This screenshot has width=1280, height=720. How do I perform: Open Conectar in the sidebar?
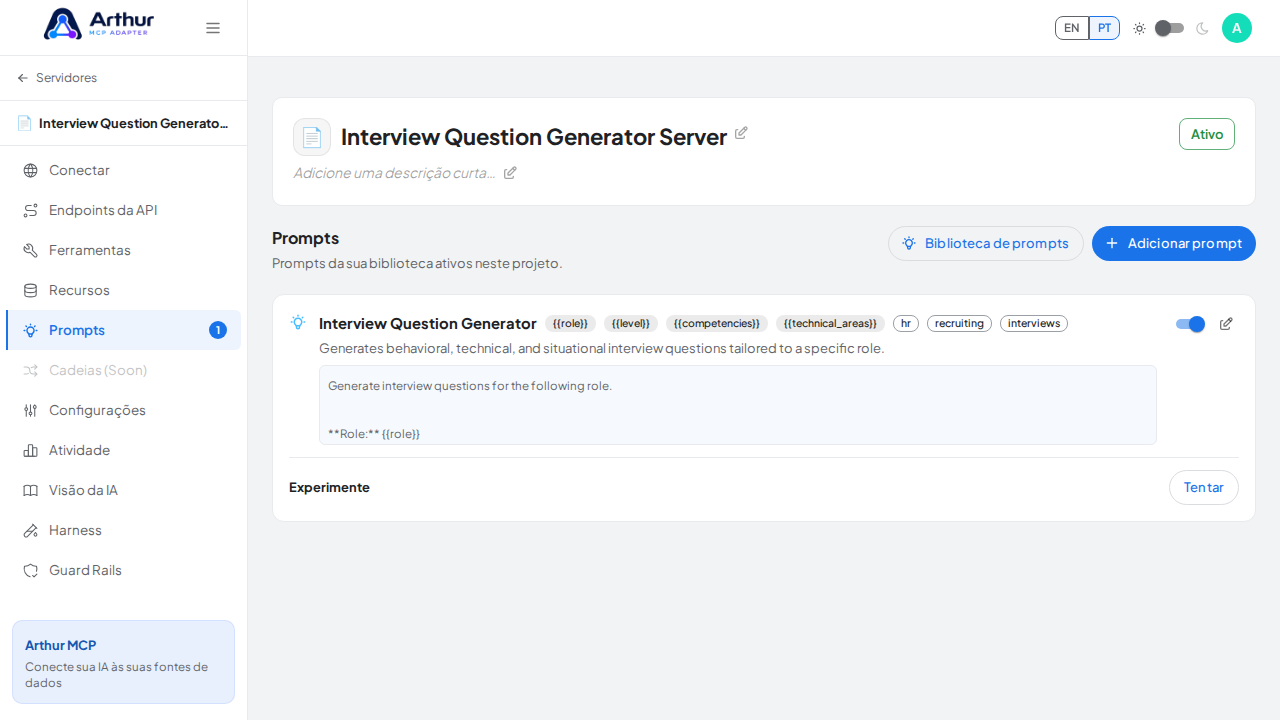(x=123, y=170)
